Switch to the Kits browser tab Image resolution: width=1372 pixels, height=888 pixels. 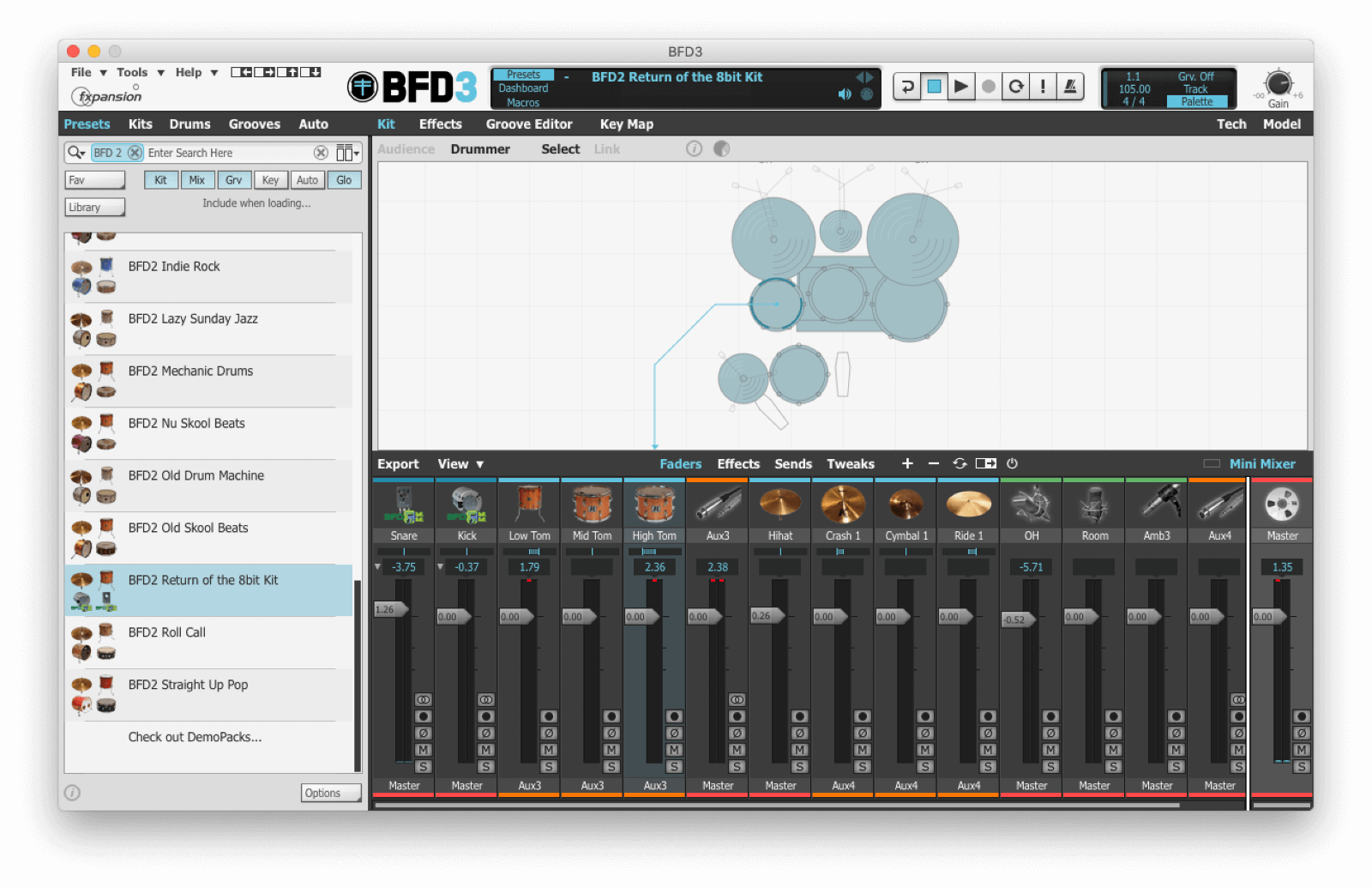[x=141, y=124]
